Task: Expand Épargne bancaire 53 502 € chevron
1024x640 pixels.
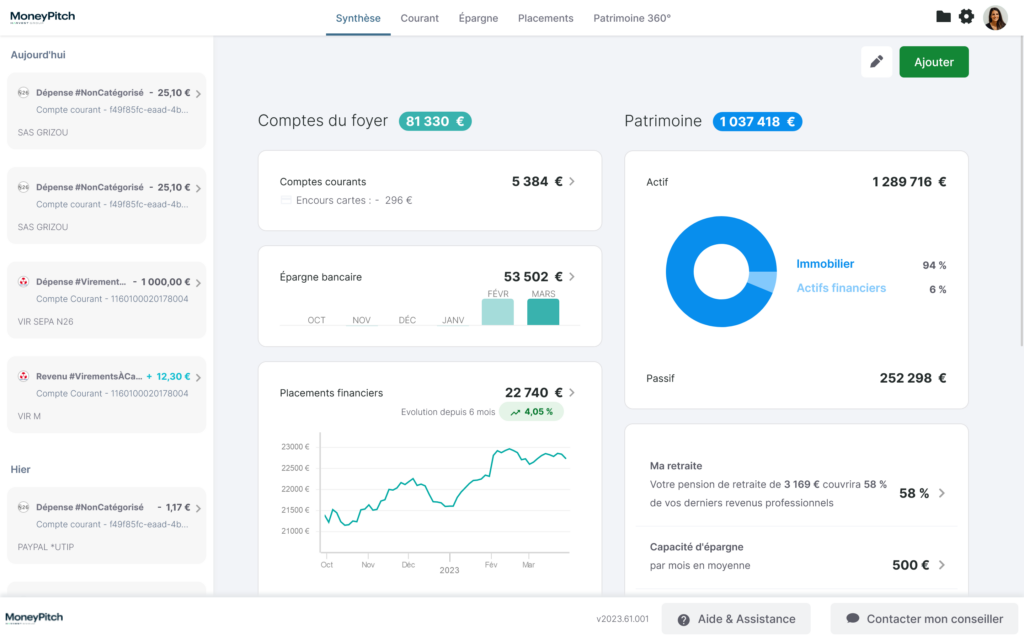Action: click(572, 277)
